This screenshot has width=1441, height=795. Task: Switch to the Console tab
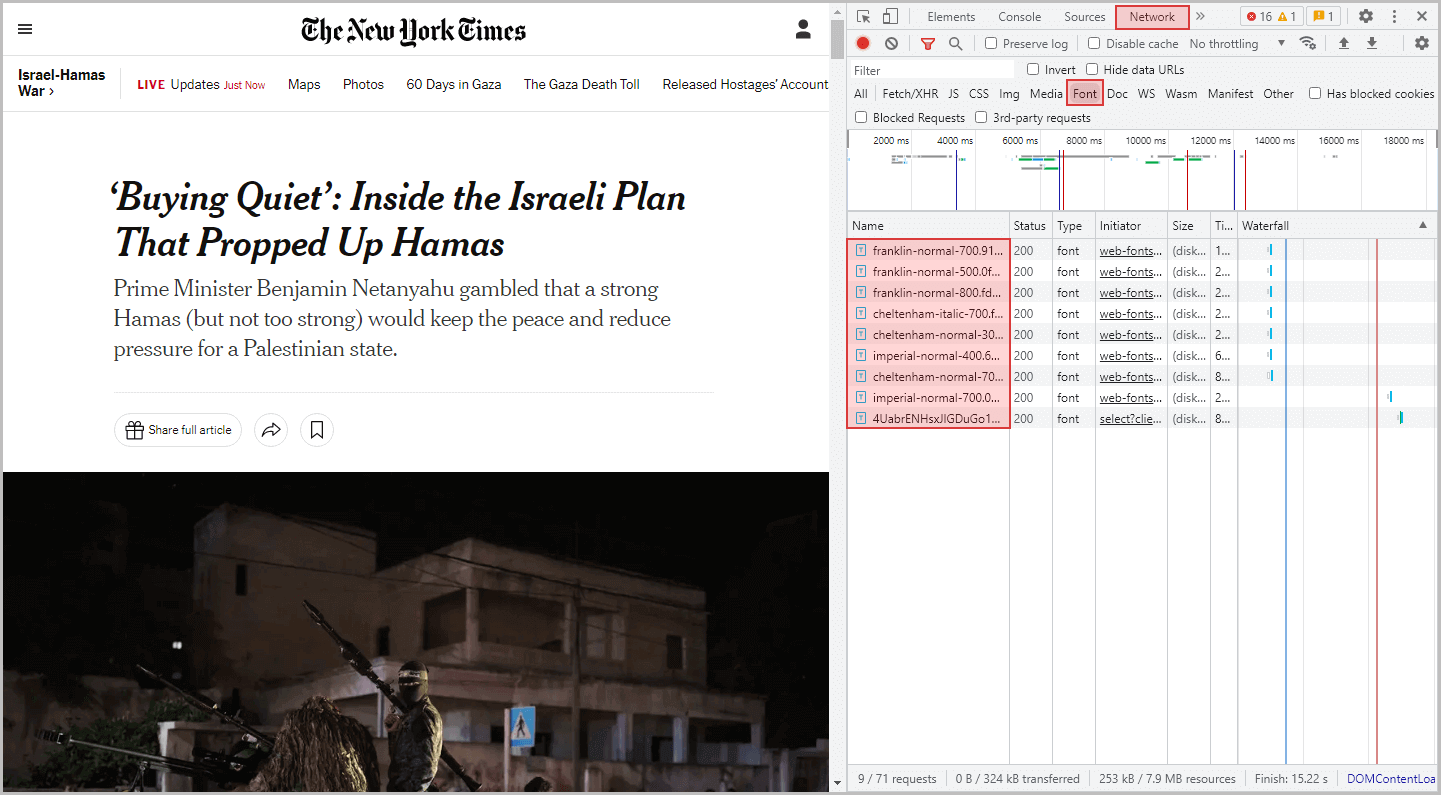[1019, 17]
